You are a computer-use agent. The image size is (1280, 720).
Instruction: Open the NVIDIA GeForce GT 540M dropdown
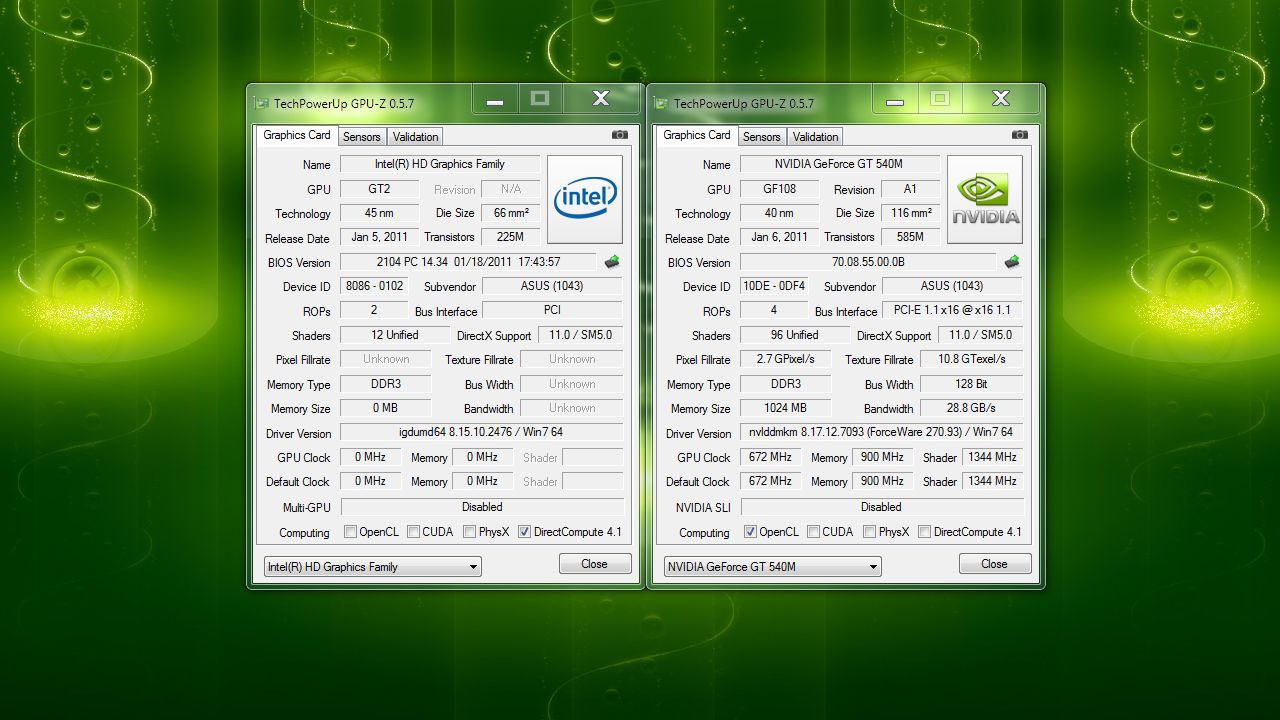coord(772,567)
